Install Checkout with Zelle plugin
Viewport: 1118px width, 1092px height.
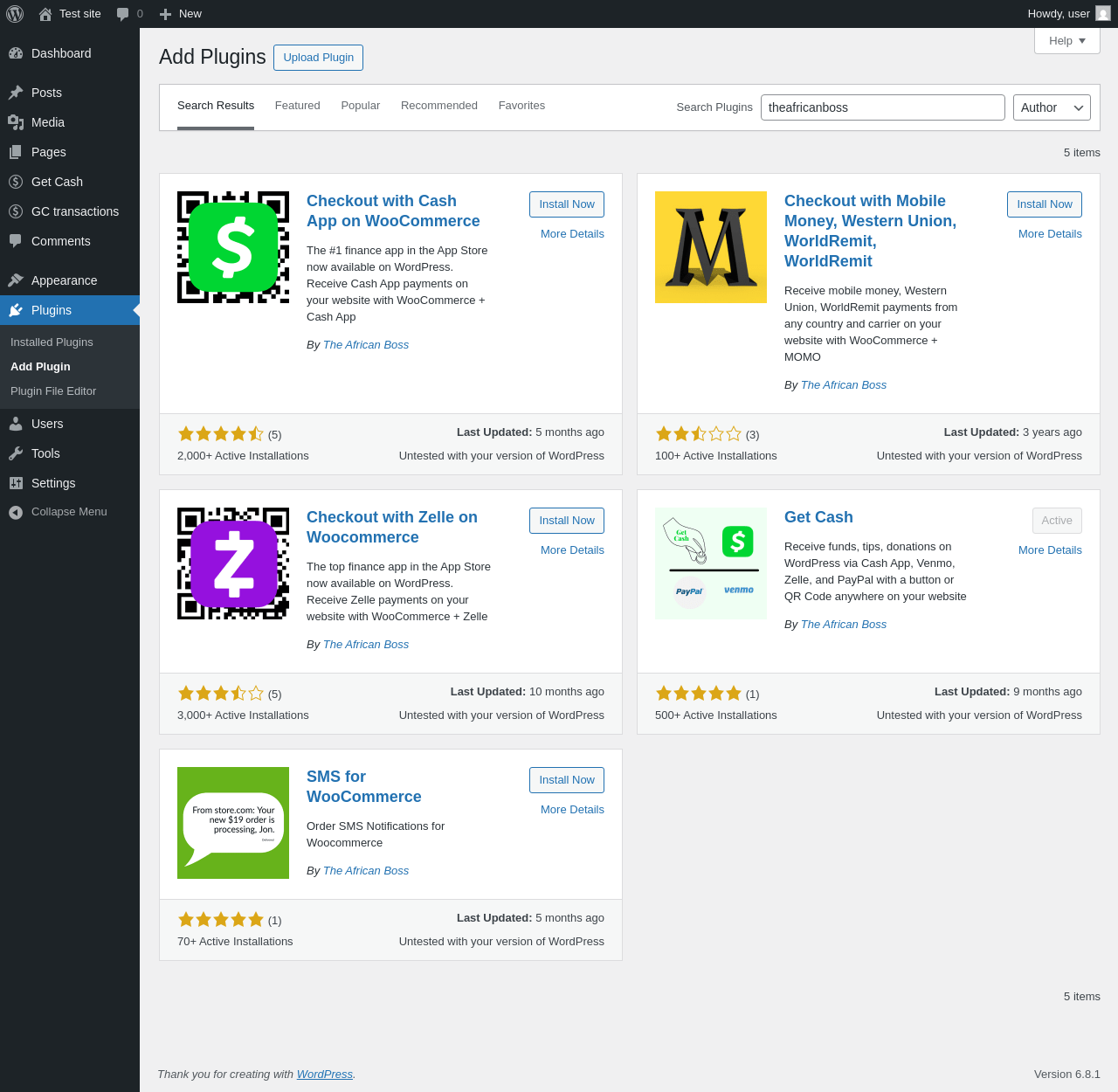tap(567, 521)
